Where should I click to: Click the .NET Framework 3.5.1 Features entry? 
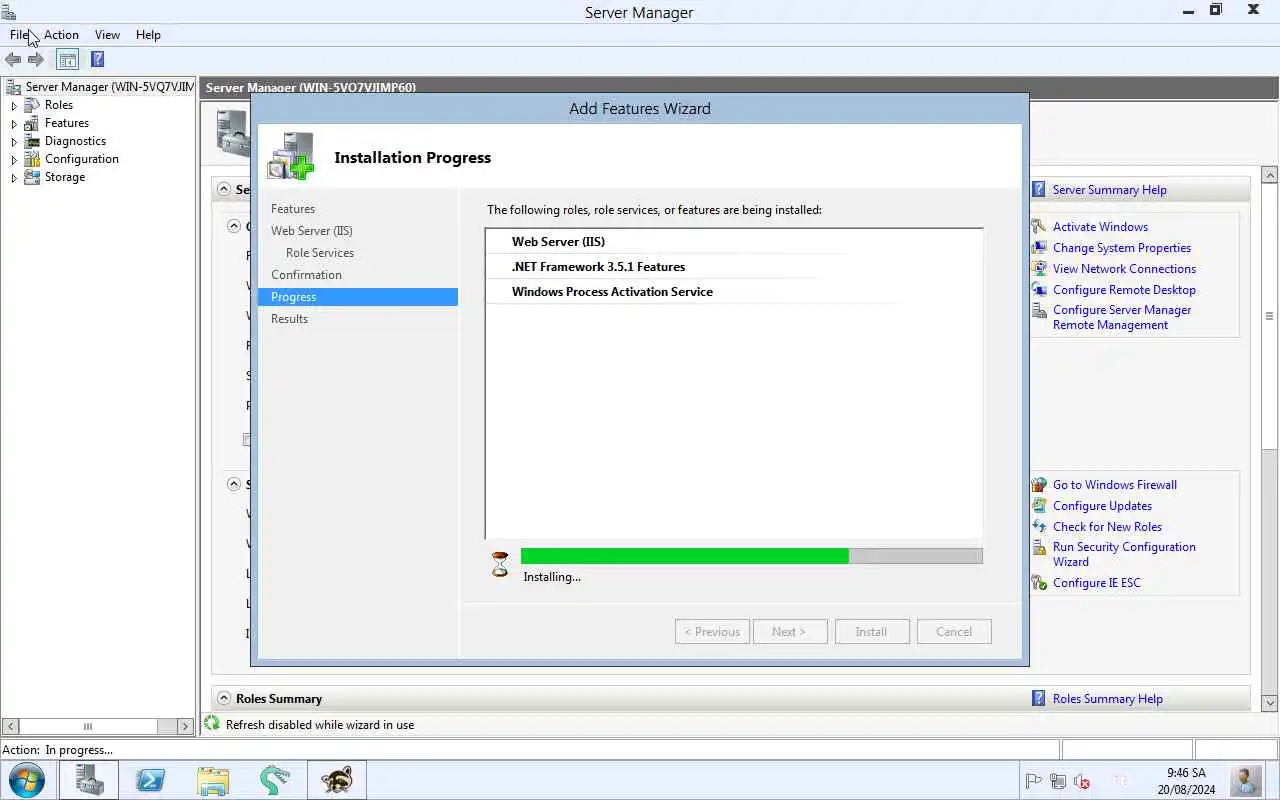tap(598, 267)
